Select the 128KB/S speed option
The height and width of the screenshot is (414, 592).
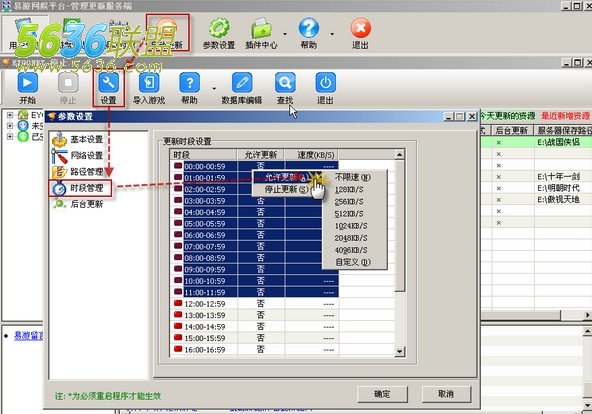click(x=355, y=189)
